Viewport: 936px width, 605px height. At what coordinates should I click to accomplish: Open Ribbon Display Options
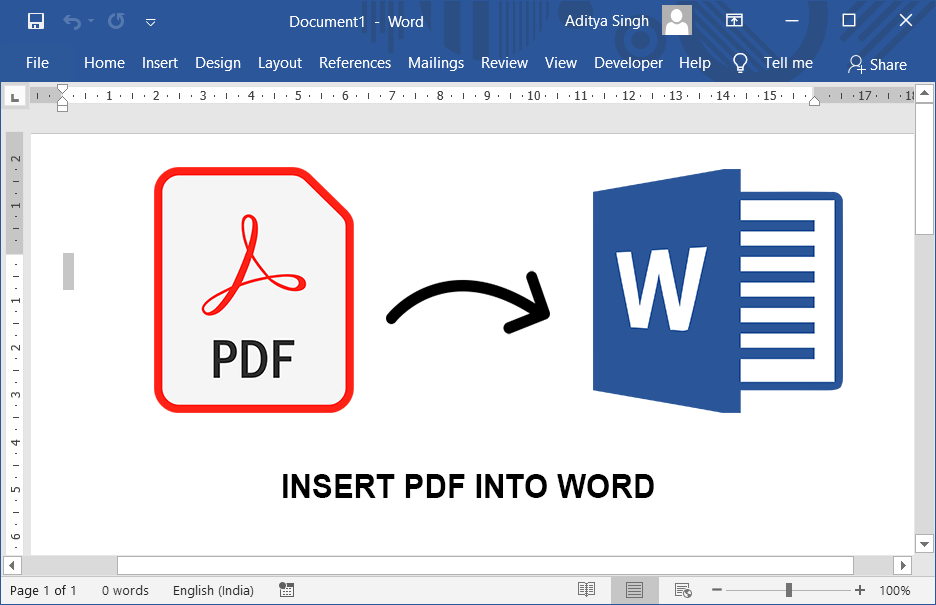[735, 20]
